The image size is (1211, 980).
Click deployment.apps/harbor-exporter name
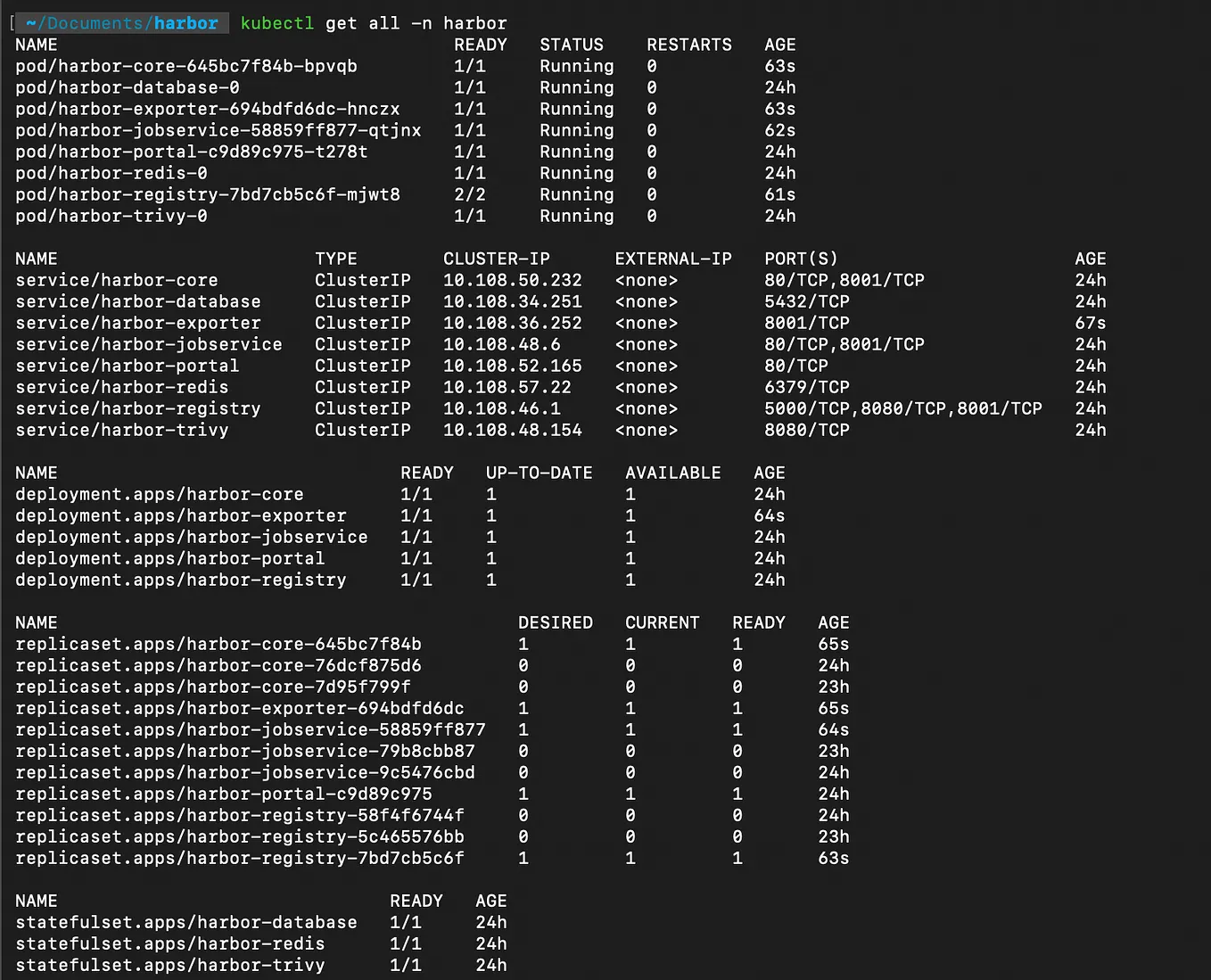pos(181,515)
